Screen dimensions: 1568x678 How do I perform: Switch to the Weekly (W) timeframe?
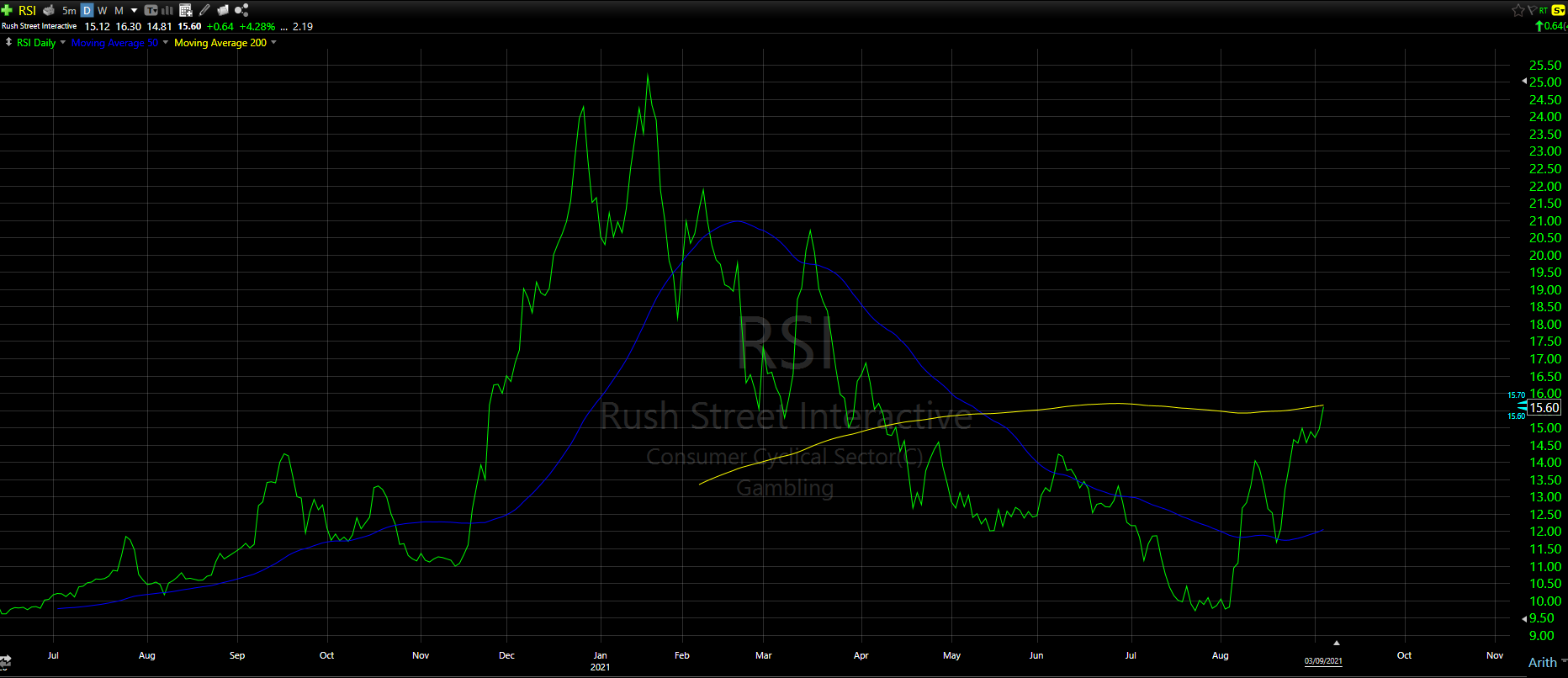pyautogui.click(x=103, y=10)
